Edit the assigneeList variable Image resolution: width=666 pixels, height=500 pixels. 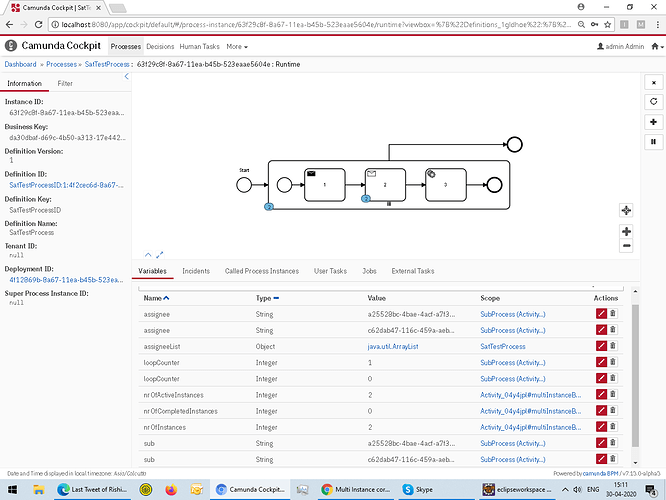pos(601,346)
